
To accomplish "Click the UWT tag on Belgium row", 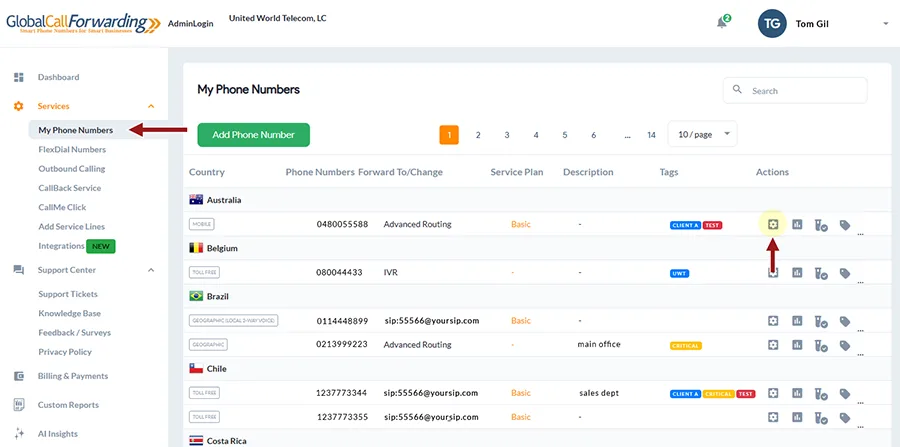I will coord(680,274).
